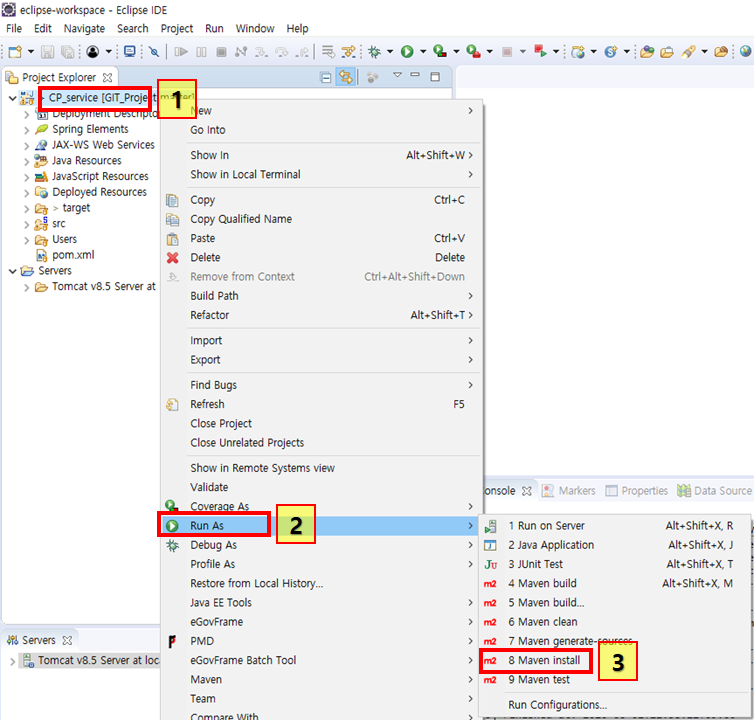Click the Open Terminal monitor icon
The image size is (754, 720).
pos(129,51)
